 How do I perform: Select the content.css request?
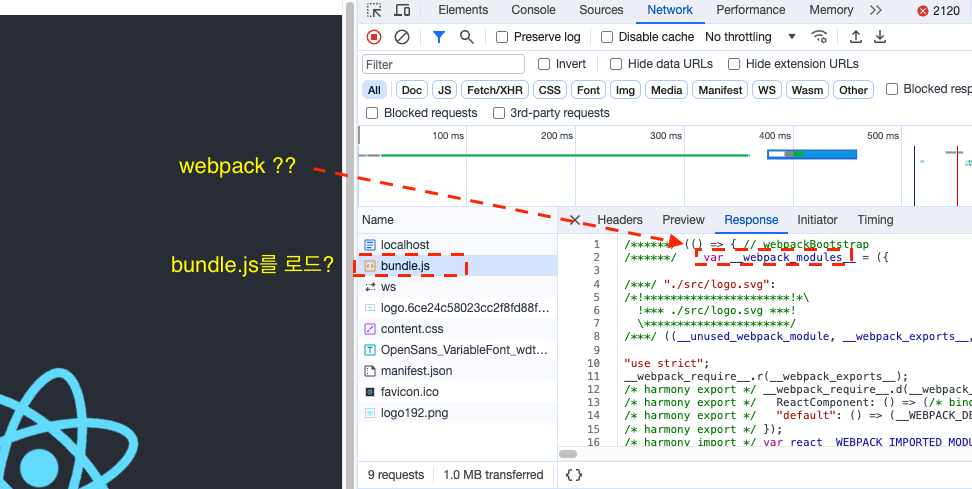pyautogui.click(x=457, y=329)
